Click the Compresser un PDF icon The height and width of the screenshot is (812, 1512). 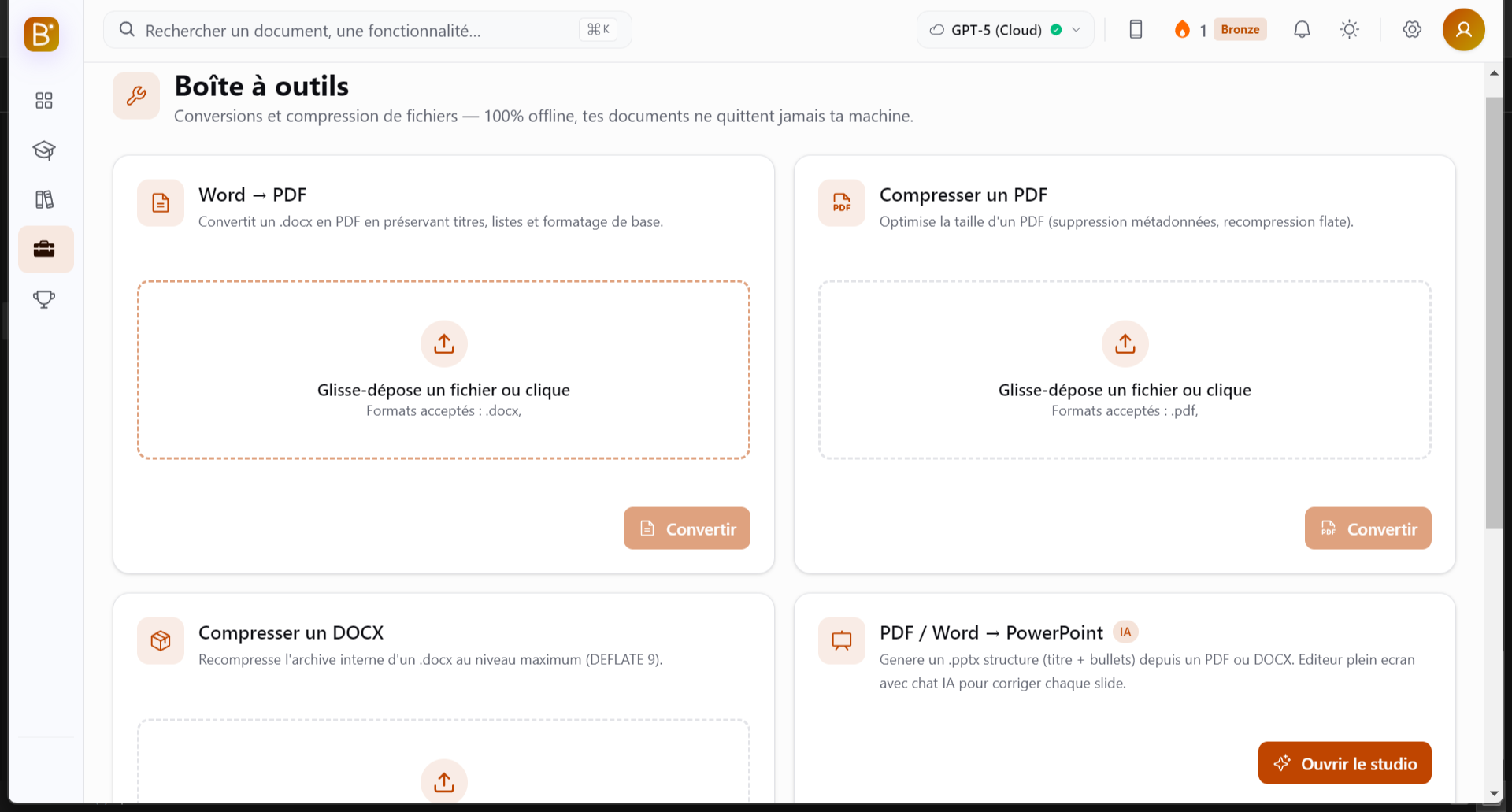click(842, 203)
